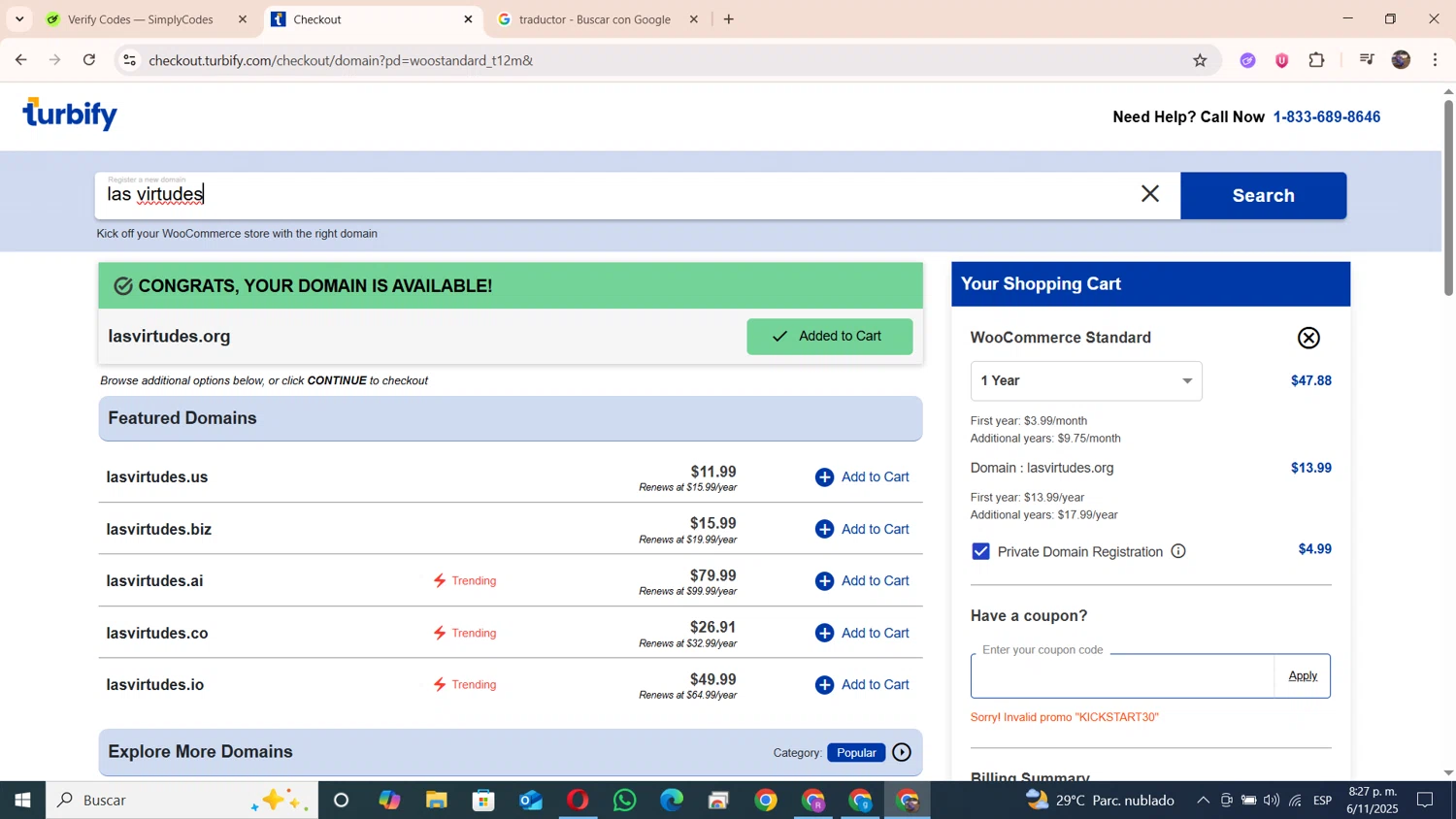Select the Popular category
Image resolution: width=1456 pixels, height=819 pixels.
(x=856, y=752)
